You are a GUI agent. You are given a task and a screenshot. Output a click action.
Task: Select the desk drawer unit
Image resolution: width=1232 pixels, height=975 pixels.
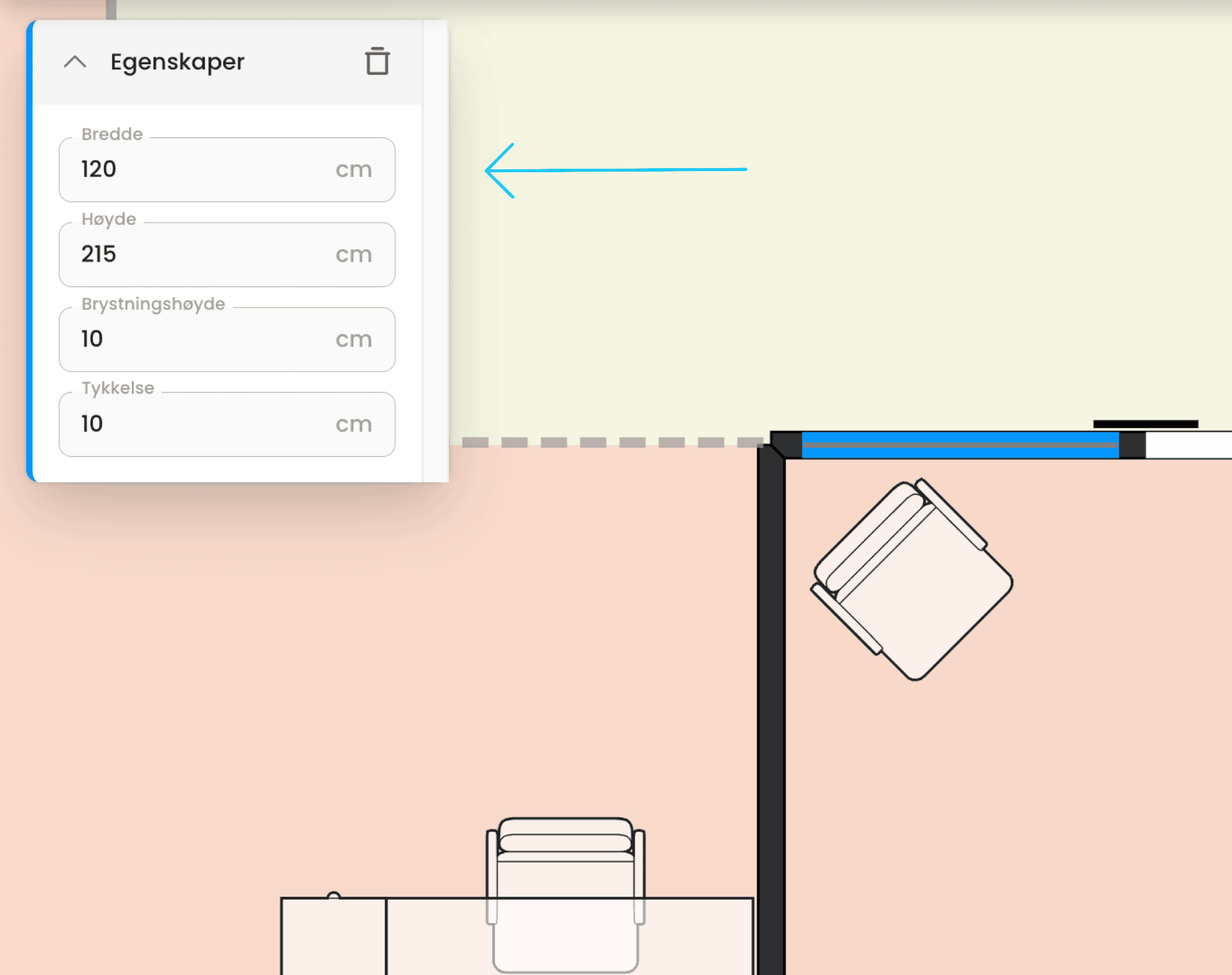point(333,937)
